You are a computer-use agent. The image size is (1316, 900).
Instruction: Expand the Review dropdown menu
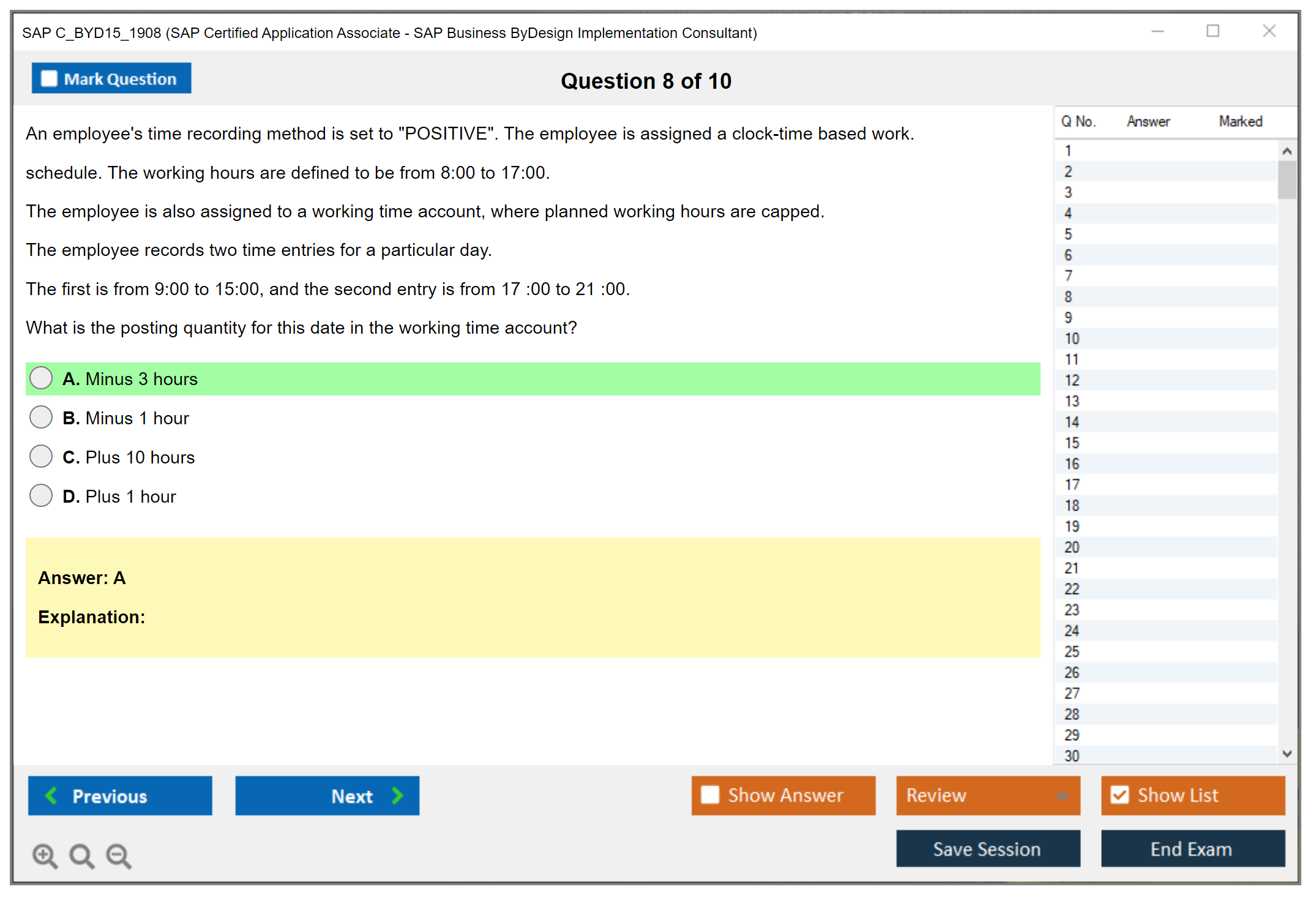(1062, 795)
